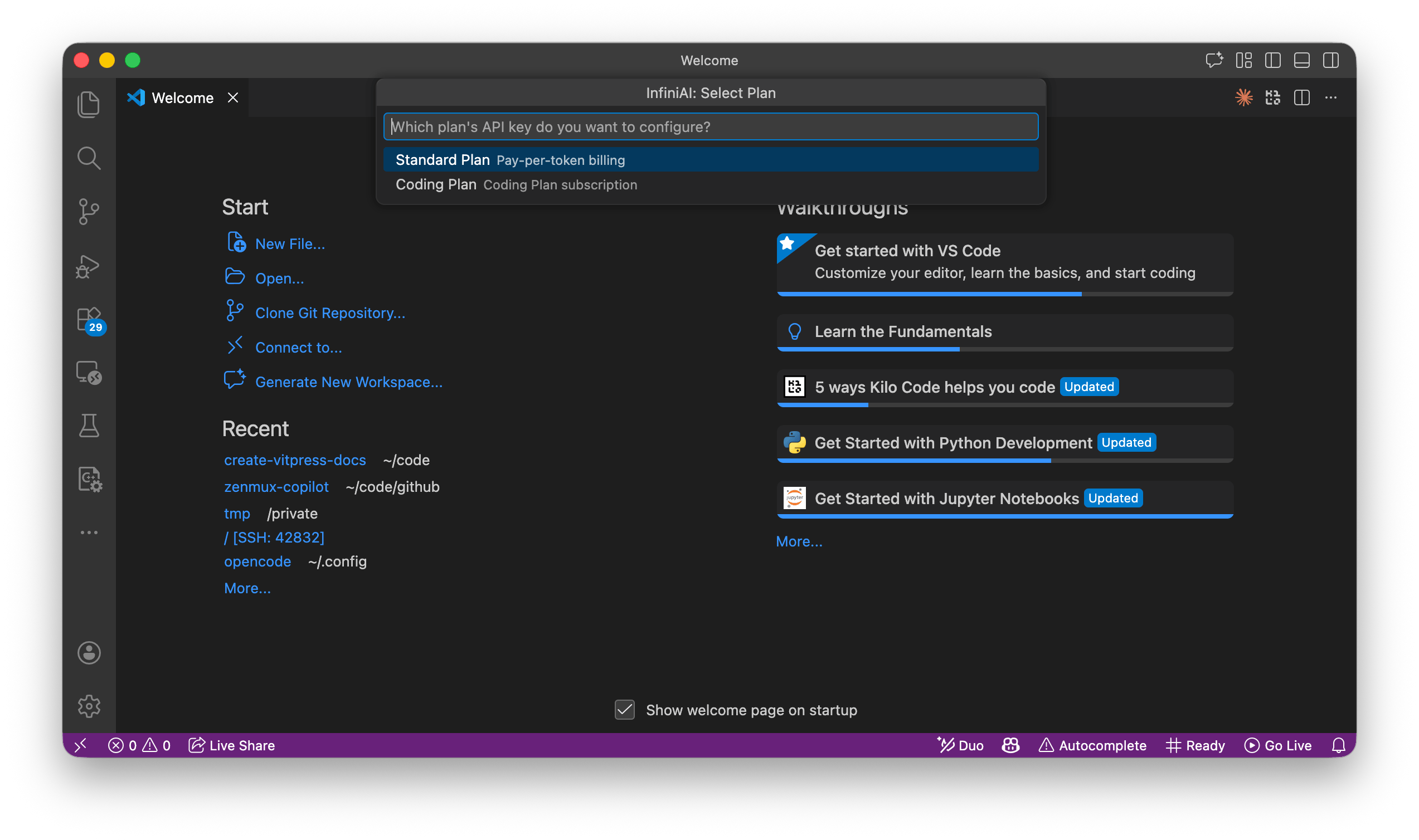
Task: Expand additional views ellipsis in activity bar
Action: coord(88,533)
